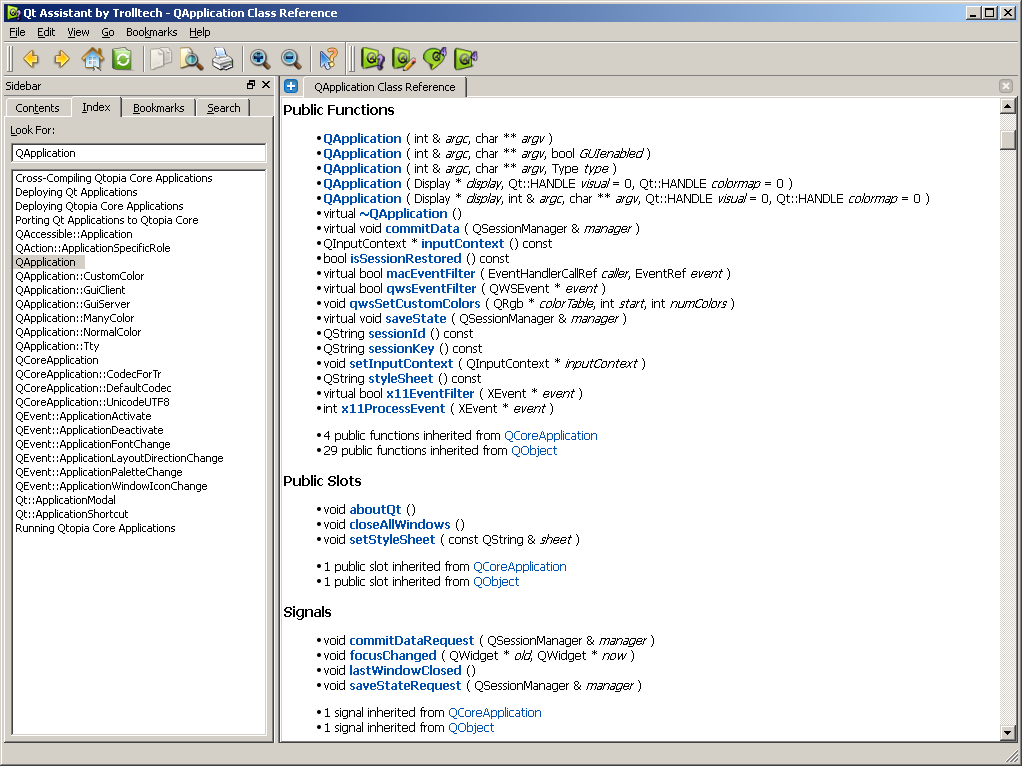Click the Print icon
The width and height of the screenshot is (1022, 766).
(222, 59)
